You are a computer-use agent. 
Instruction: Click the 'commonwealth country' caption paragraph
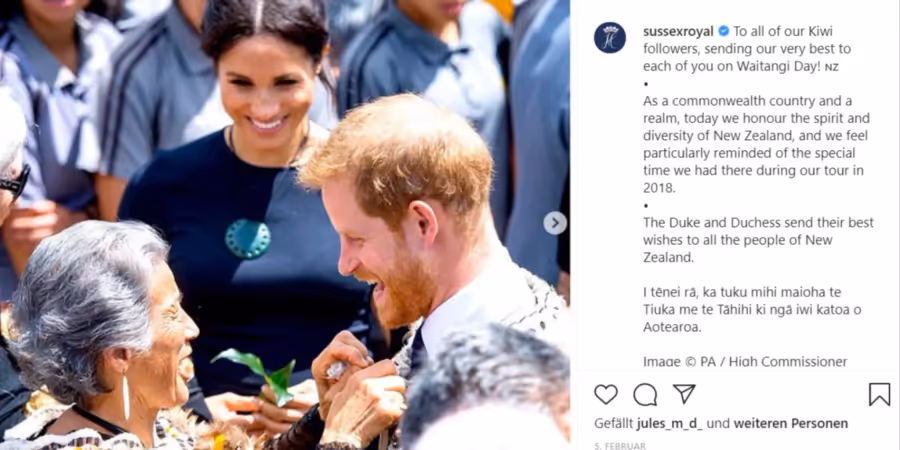[x=757, y=145]
